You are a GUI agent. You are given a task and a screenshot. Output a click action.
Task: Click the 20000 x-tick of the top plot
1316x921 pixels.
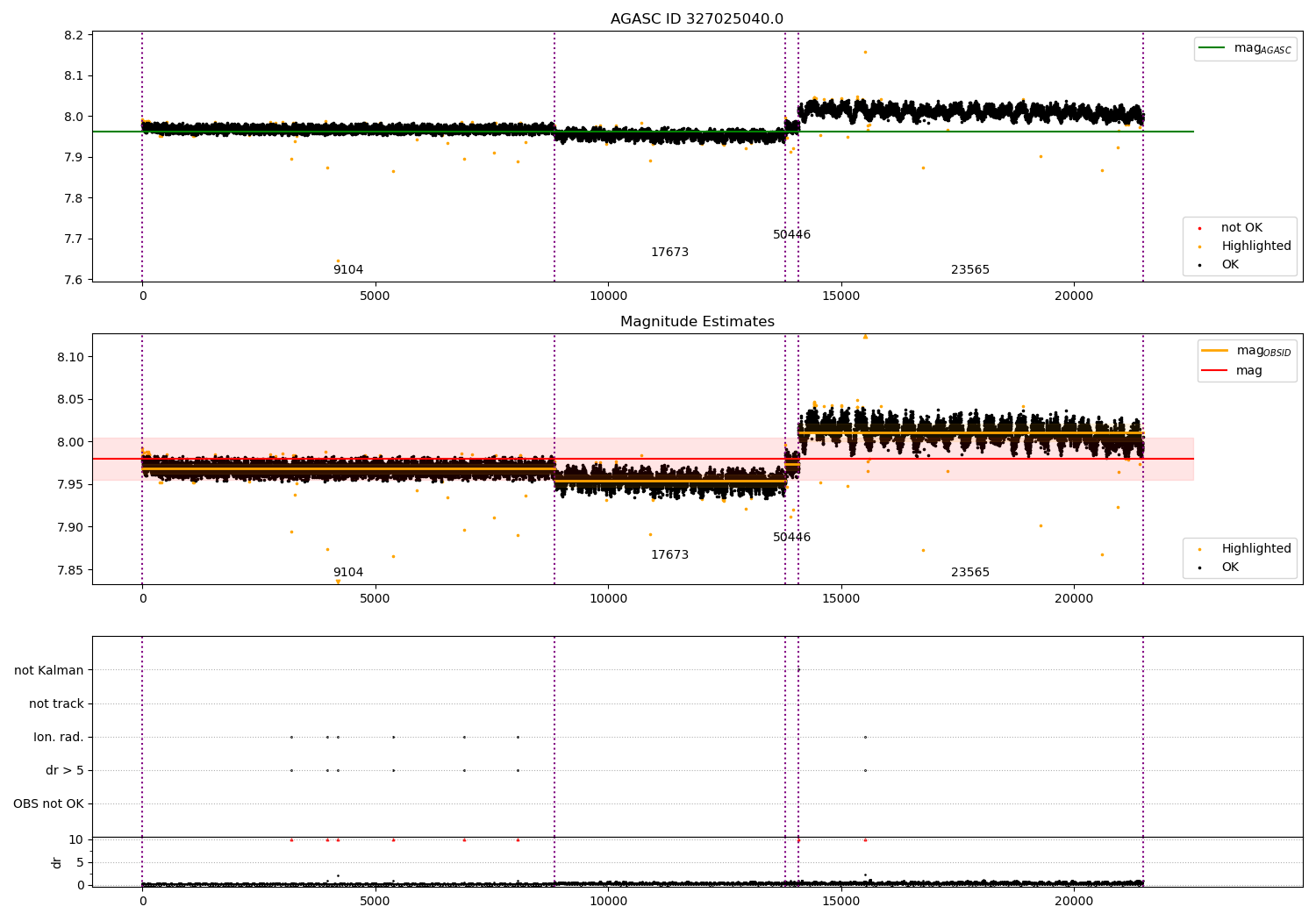click(x=1074, y=296)
